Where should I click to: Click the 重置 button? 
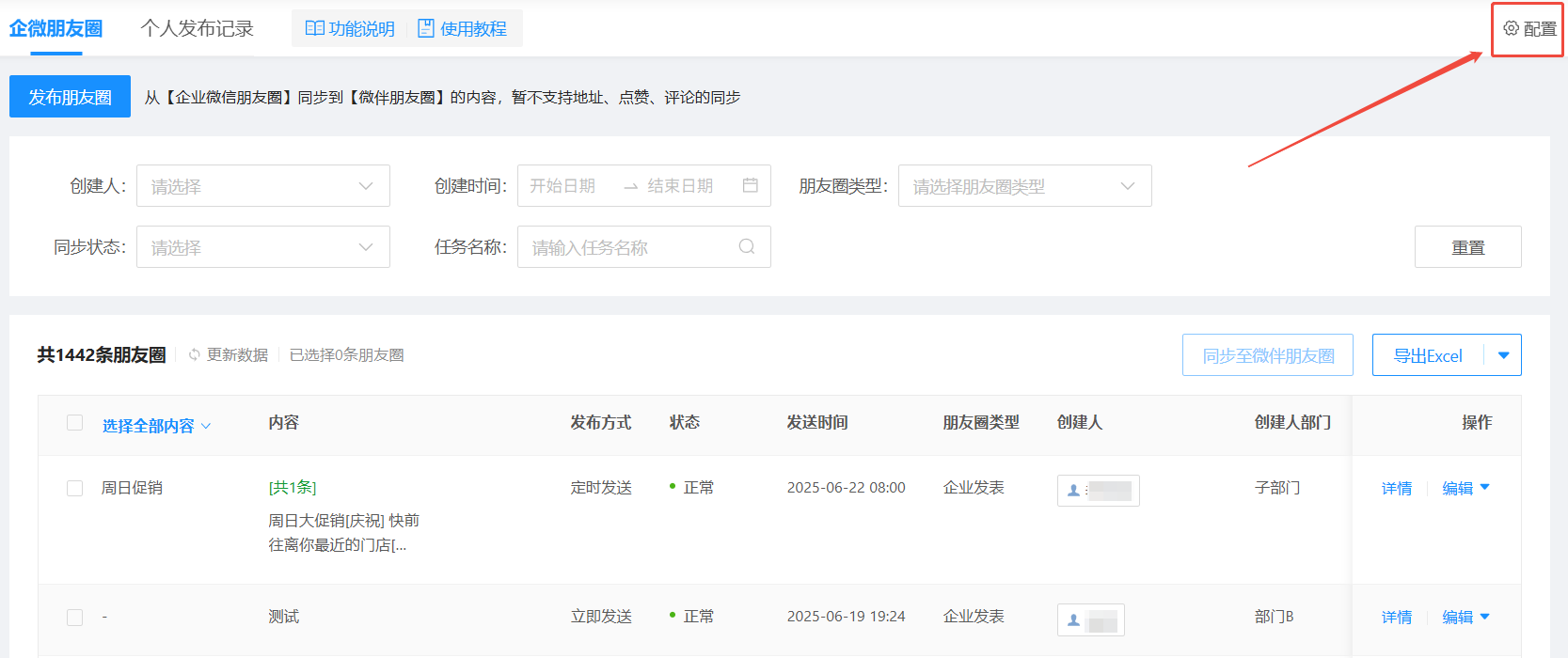click(1468, 246)
